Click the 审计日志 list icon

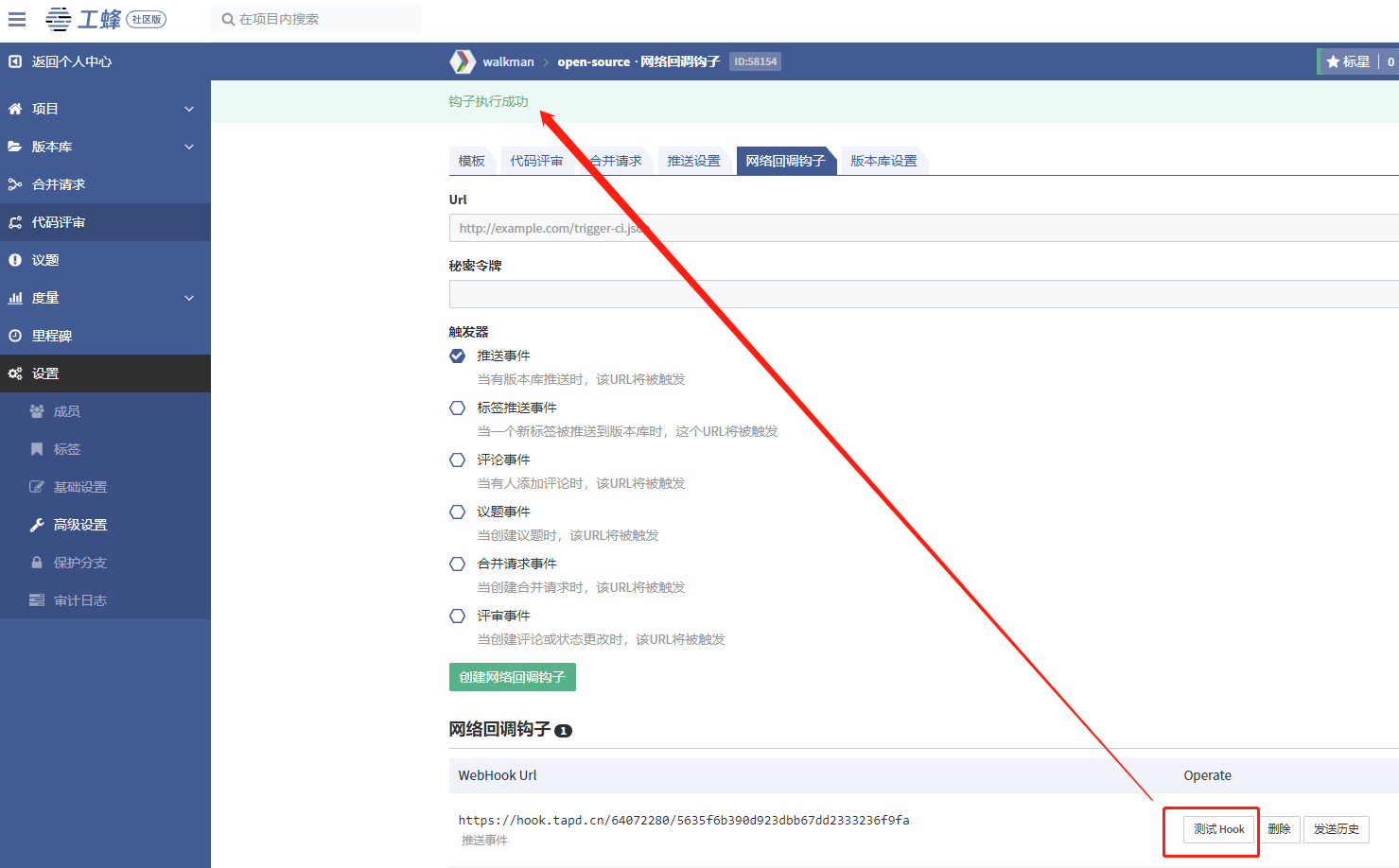pyautogui.click(x=37, y=600)
